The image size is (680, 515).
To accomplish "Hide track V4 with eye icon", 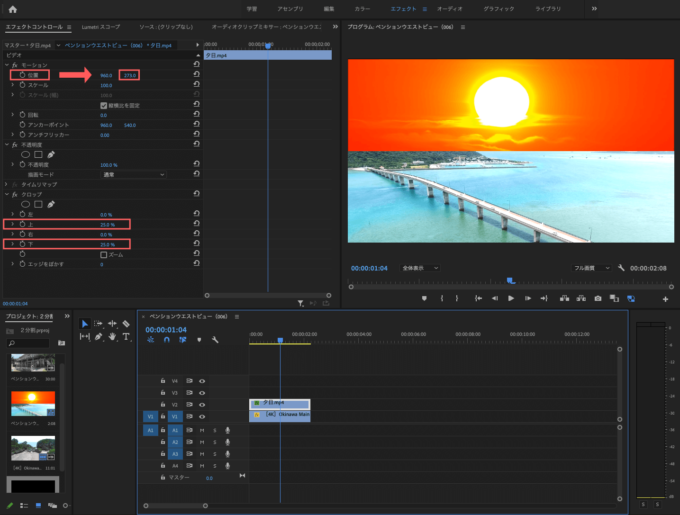I will pyautogui.click(x=202, y=381).
